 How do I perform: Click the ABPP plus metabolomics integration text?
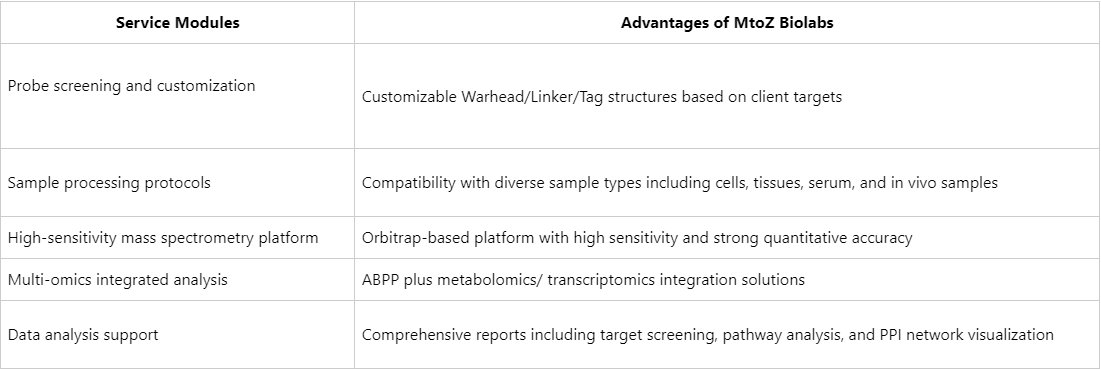pyautogui.click(x=584, y=280)
